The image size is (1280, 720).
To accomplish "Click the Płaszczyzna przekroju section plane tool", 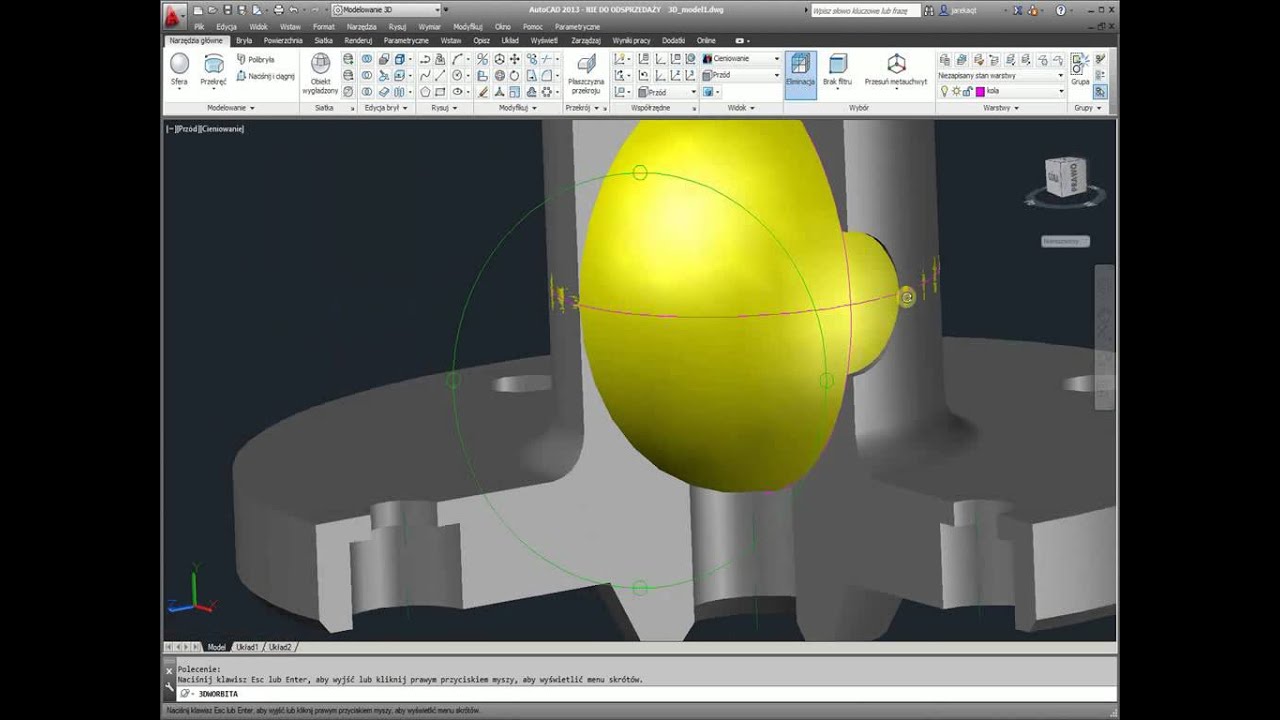I will coord(586,74).
